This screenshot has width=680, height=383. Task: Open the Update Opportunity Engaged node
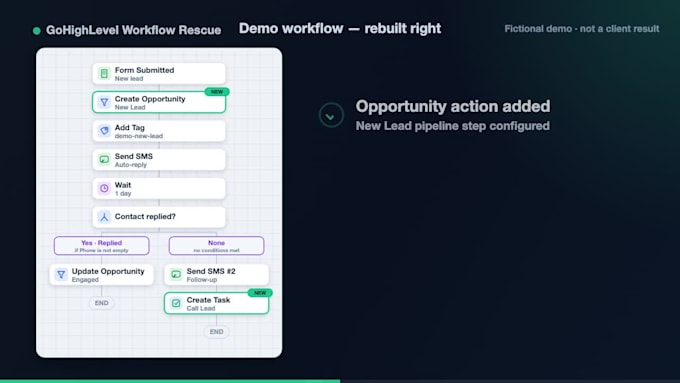coord(101,275)
